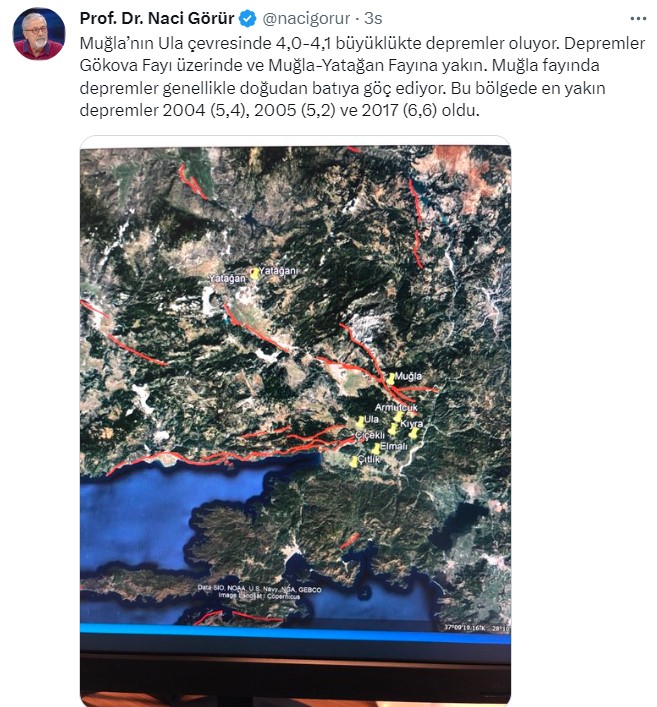Viewport: 657px width, 707px height.
Task: Click the Data SIO, NOAA attribution text
Action: pyautogui.click(x=259, y=592)
